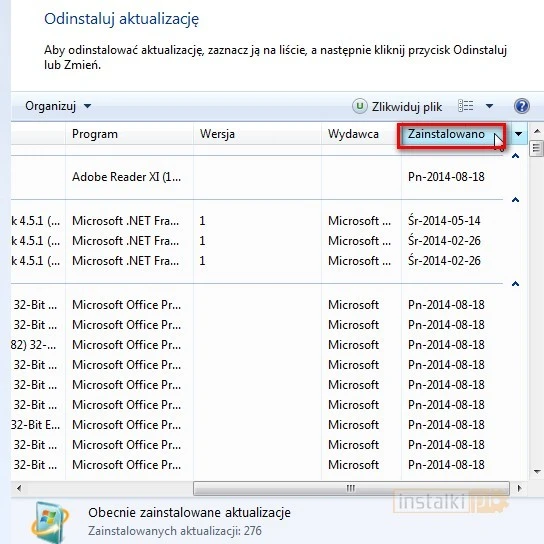Click the Odinstaluj aktualizację heading

click(121, 19)
